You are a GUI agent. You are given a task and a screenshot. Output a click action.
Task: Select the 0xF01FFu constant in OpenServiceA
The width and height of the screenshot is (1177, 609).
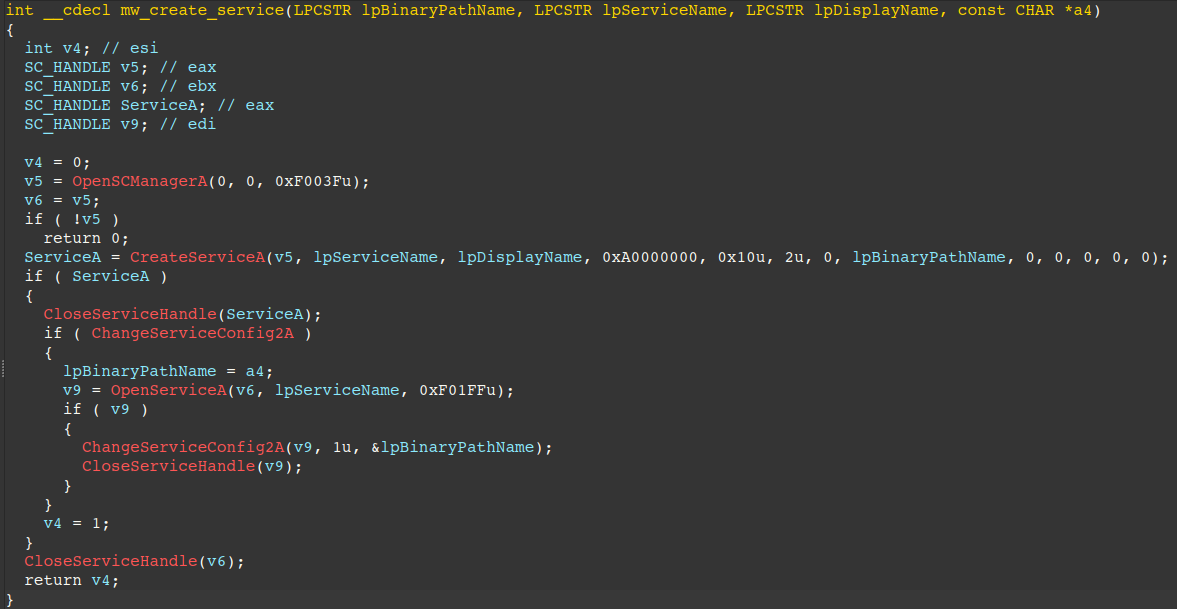point(461,390)
